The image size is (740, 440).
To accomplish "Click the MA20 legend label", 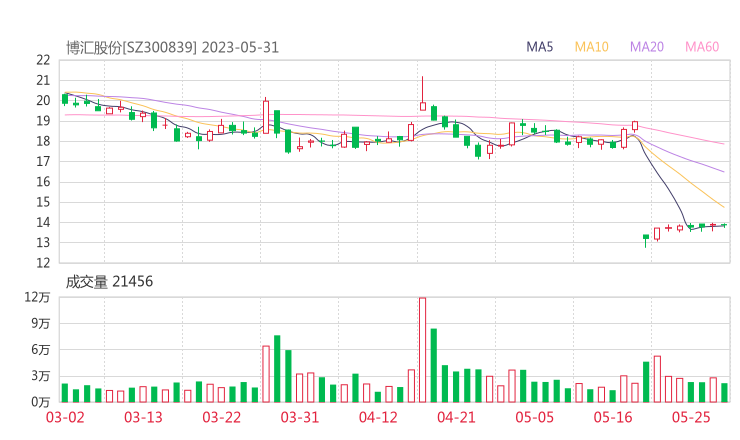I will tap(647, 47).
